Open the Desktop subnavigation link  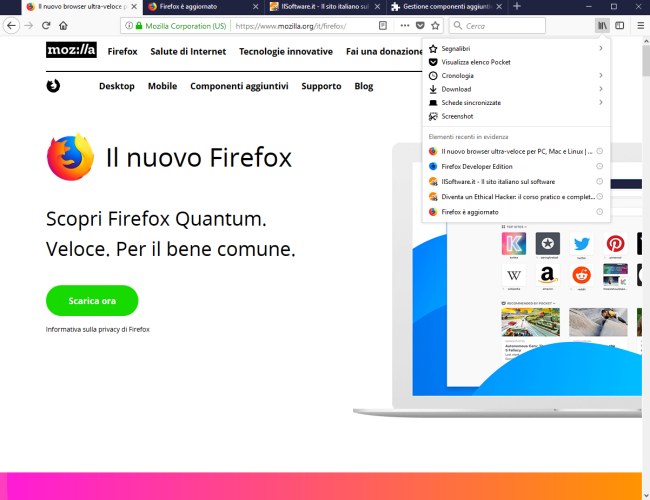[x=116, y=86]
